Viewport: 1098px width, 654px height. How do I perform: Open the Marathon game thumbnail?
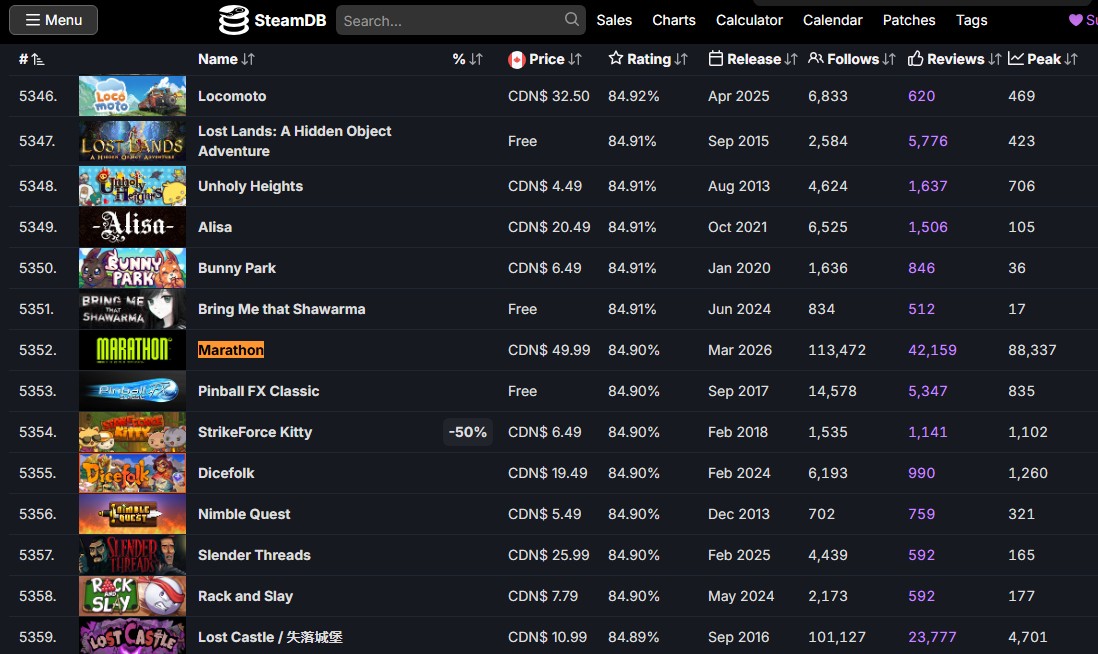click(132, 350)
